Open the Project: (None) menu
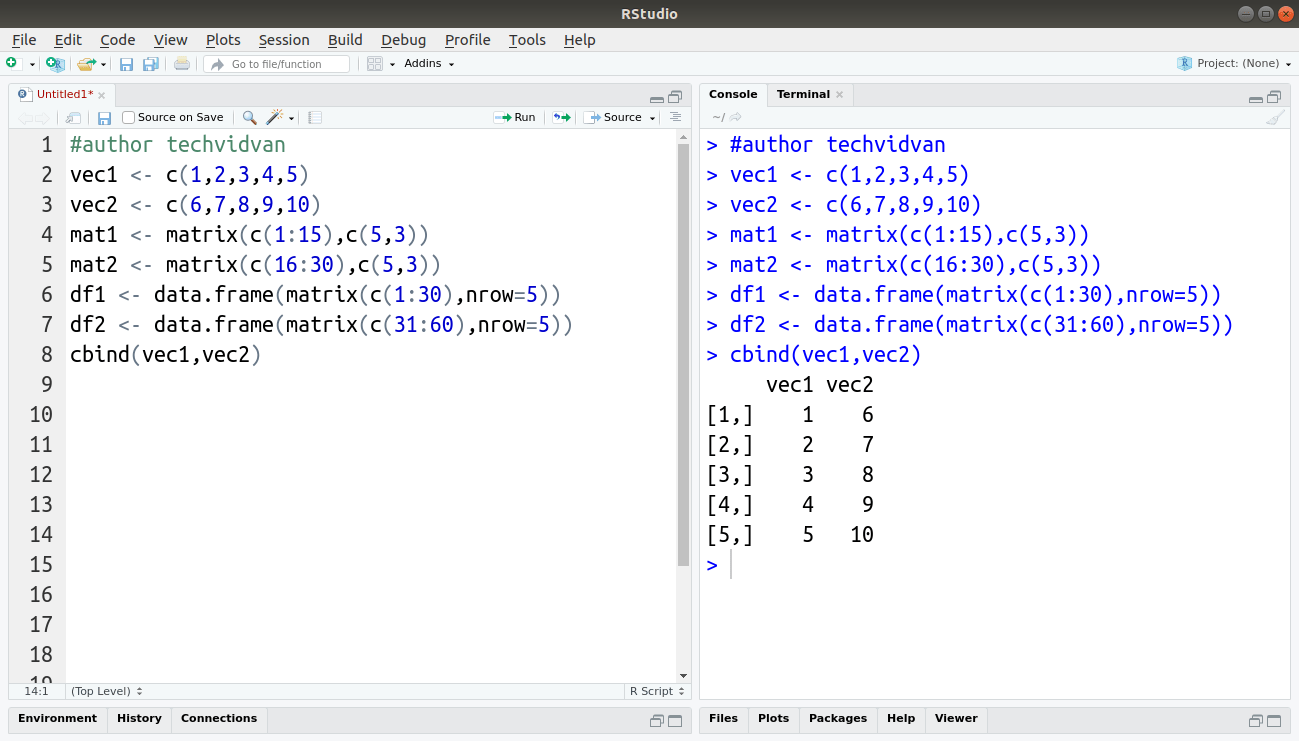This screenshot has height=741, width=1299. click(x=1234, y=63)
